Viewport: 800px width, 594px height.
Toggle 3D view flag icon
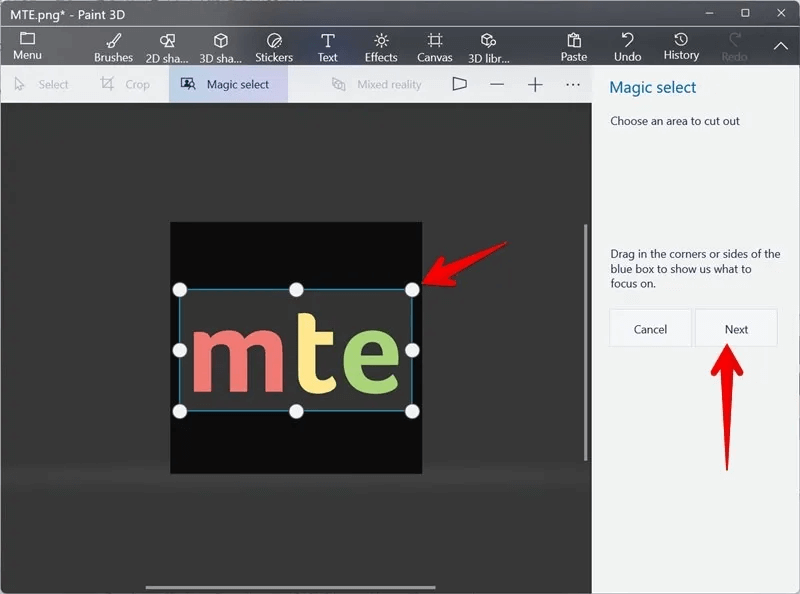click(459, 85)
